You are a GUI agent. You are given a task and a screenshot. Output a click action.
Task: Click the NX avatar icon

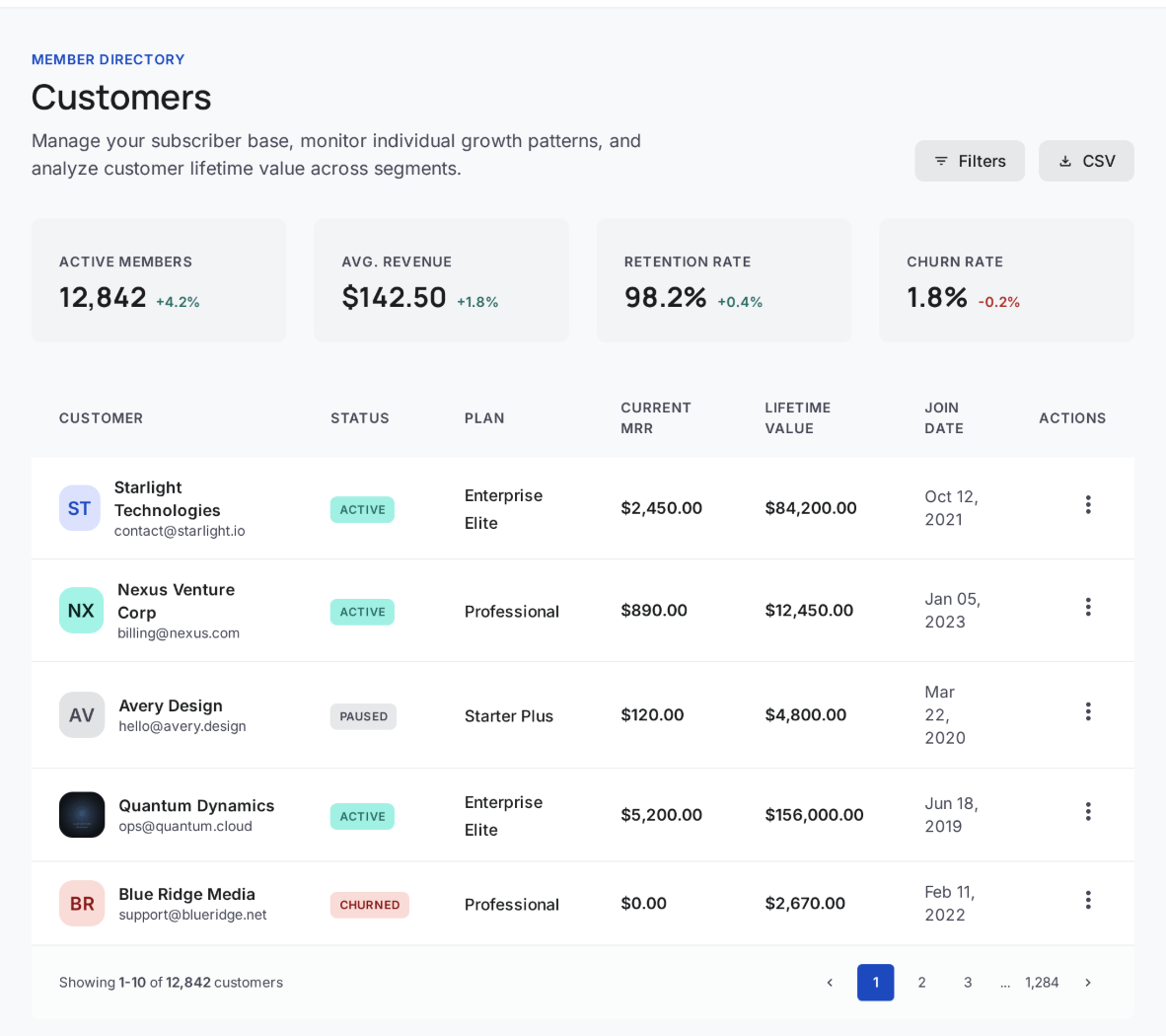(81, 611)
